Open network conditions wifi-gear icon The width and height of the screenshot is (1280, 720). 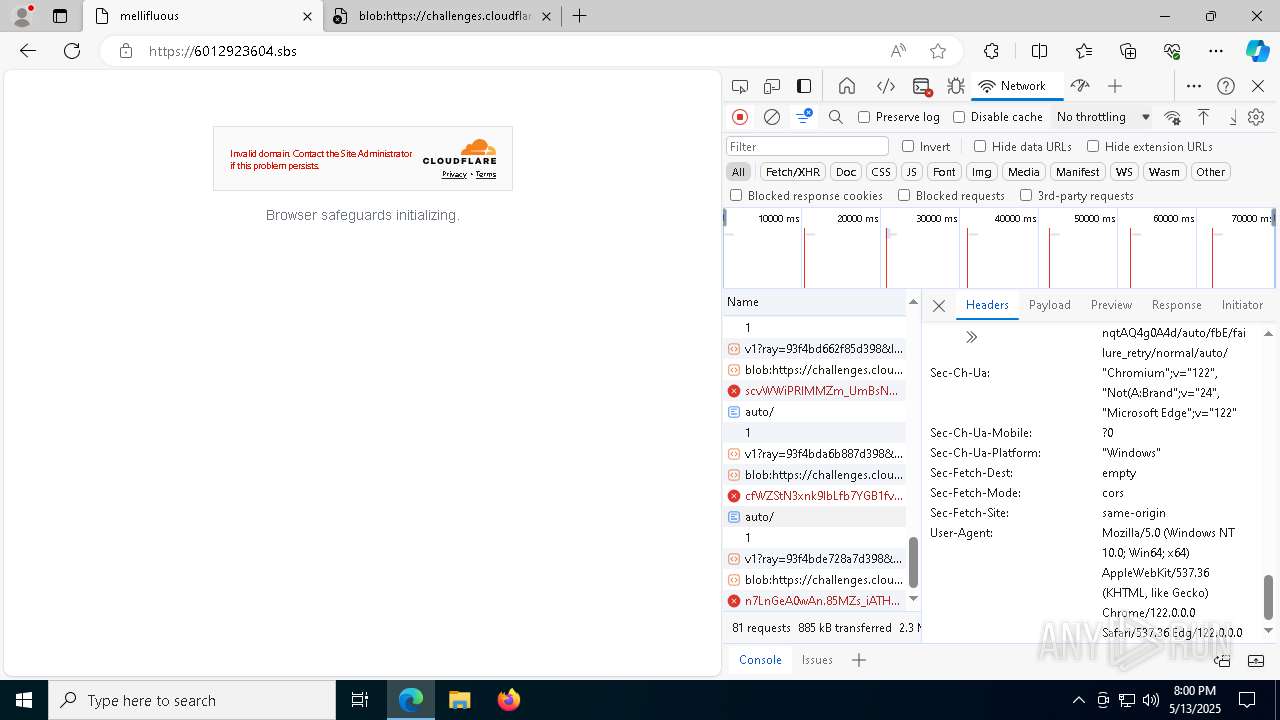point(1173,117)
